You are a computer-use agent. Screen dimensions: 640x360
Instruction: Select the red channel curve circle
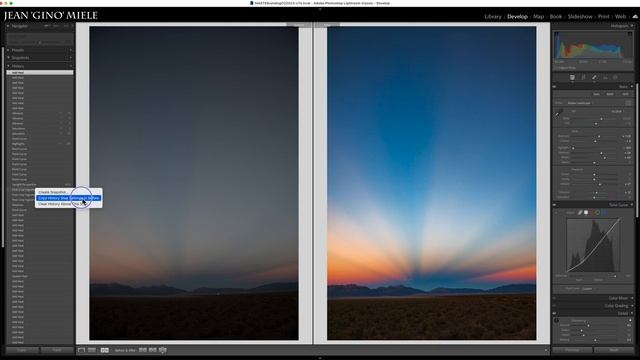coord(592,213)
